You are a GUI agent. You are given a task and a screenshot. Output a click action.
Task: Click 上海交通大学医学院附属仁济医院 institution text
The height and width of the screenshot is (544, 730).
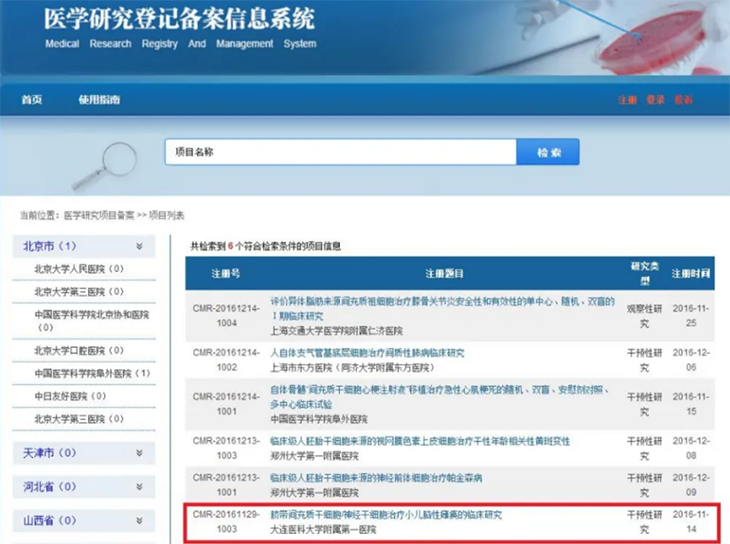(x=337, y=331)
